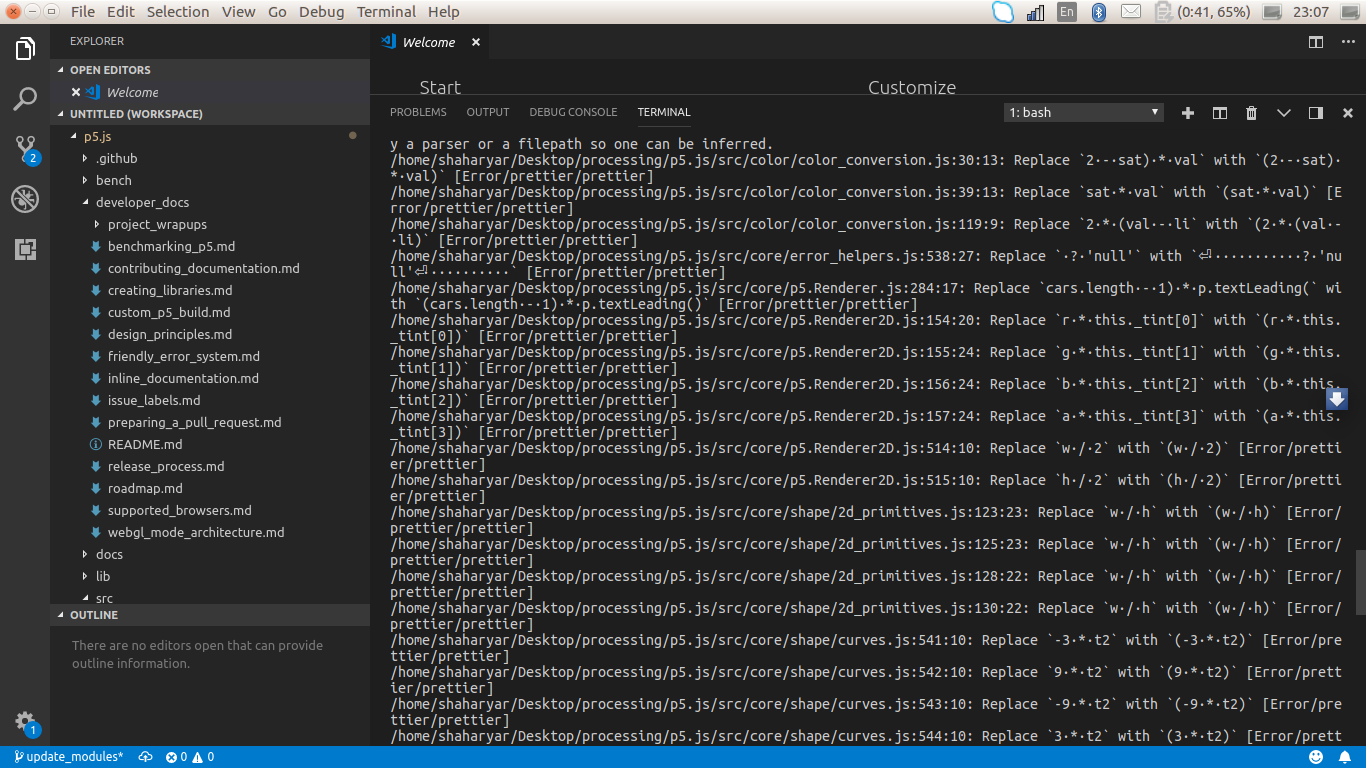Open the Search view
This screenshot has width=1366, height=768.
coord(24,99)
